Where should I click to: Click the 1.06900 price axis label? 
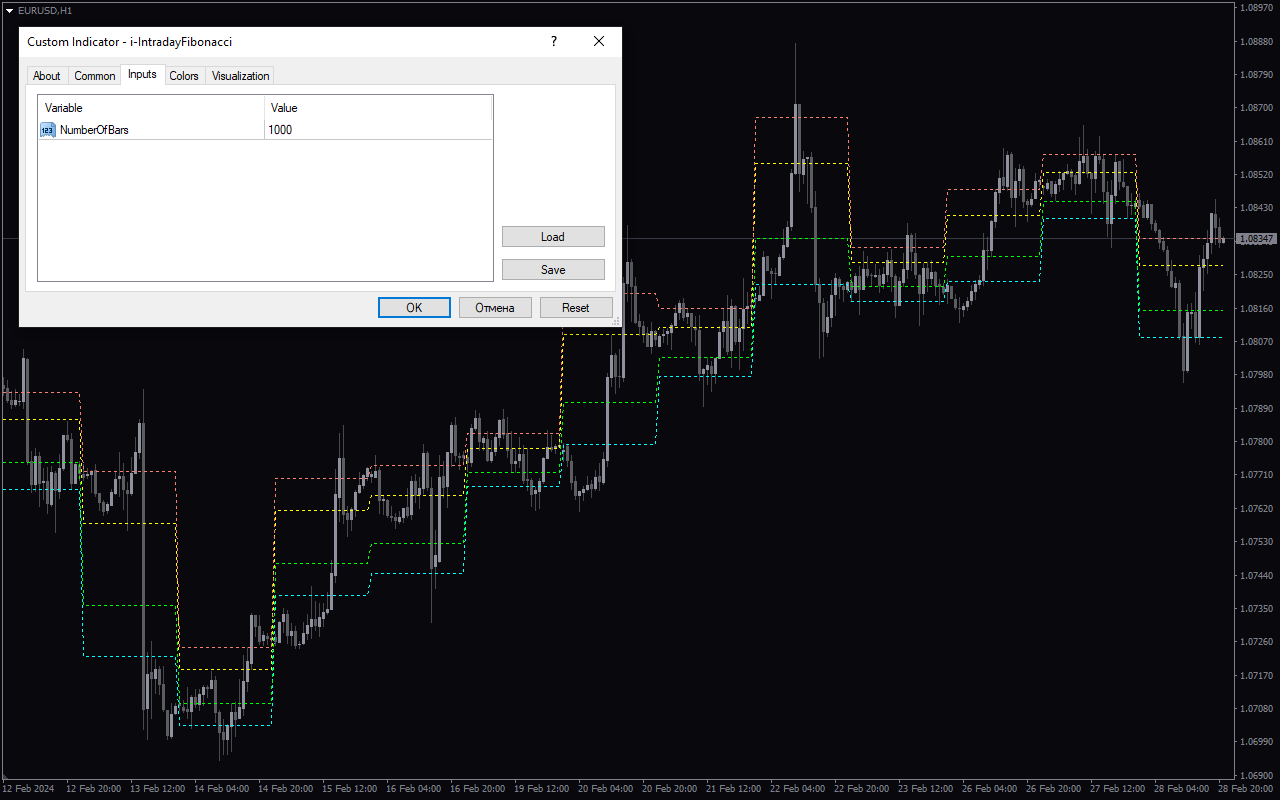point(1257,775)
